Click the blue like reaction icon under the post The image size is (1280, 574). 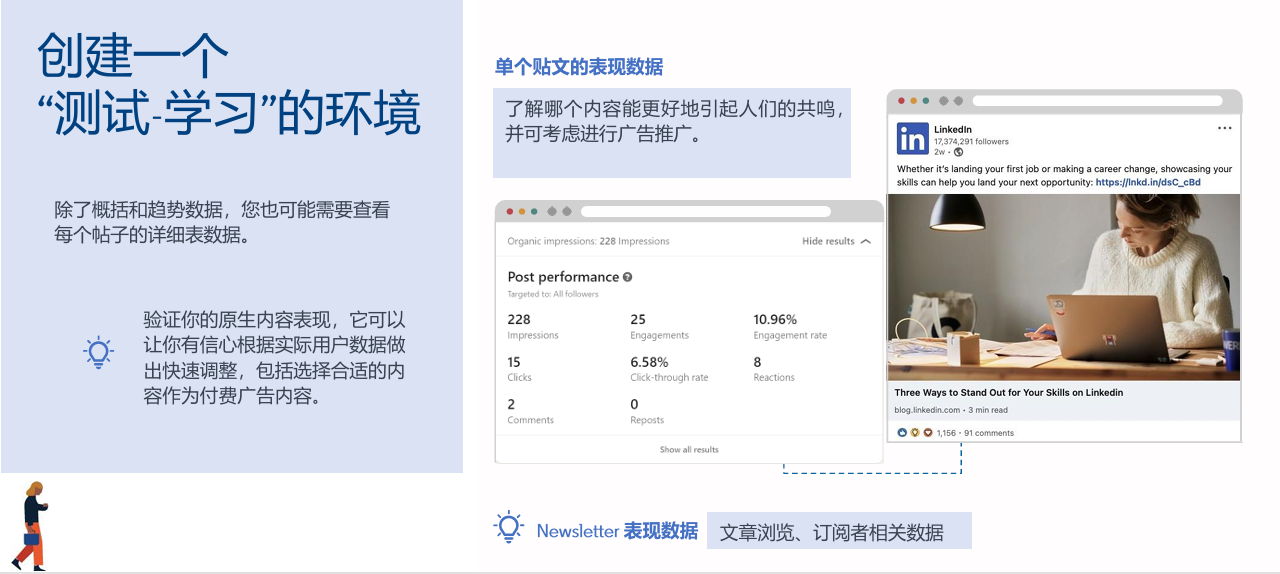click(902, 433)
